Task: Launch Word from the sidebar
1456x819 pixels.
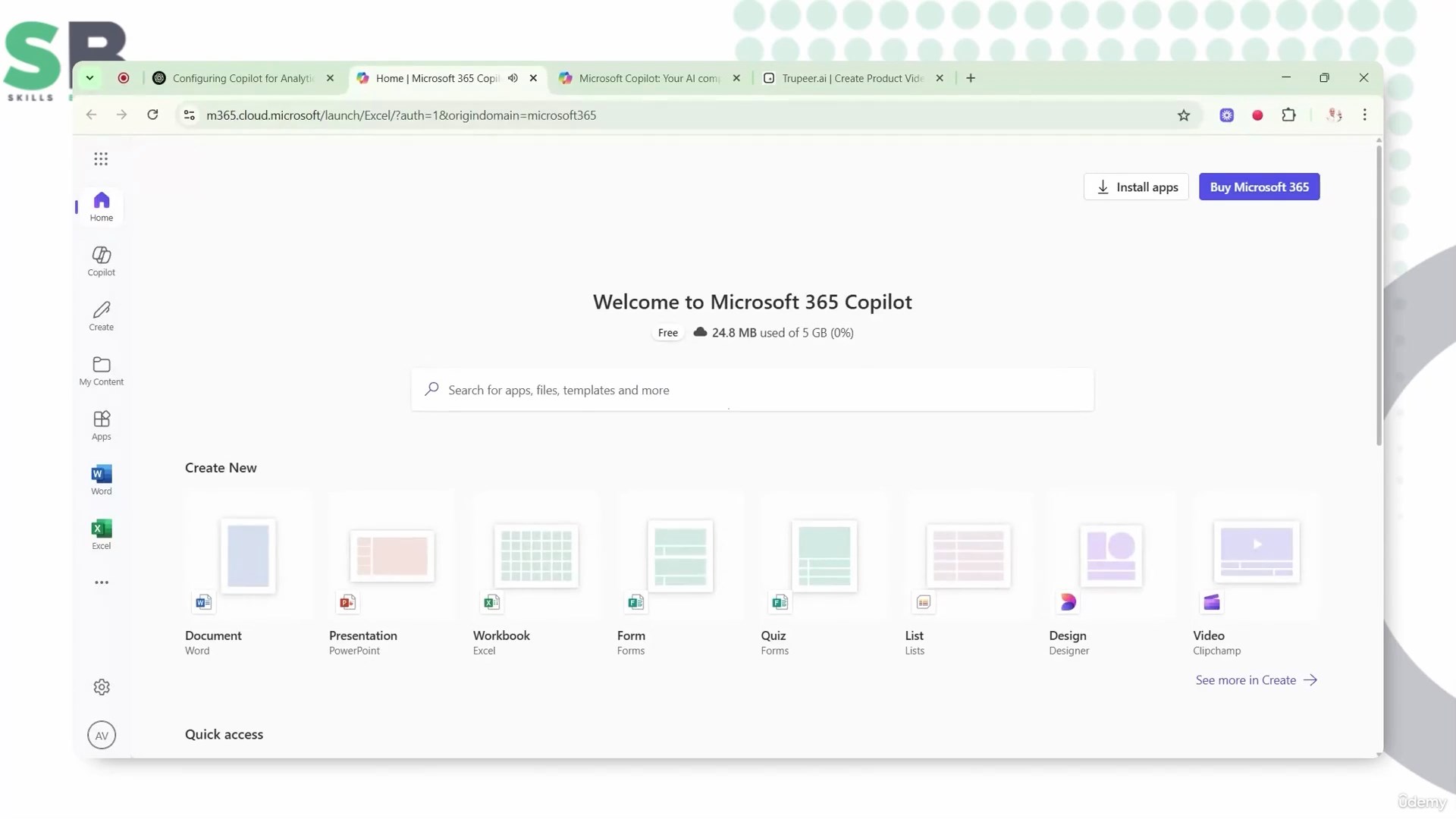Action: tap(101, 479)
